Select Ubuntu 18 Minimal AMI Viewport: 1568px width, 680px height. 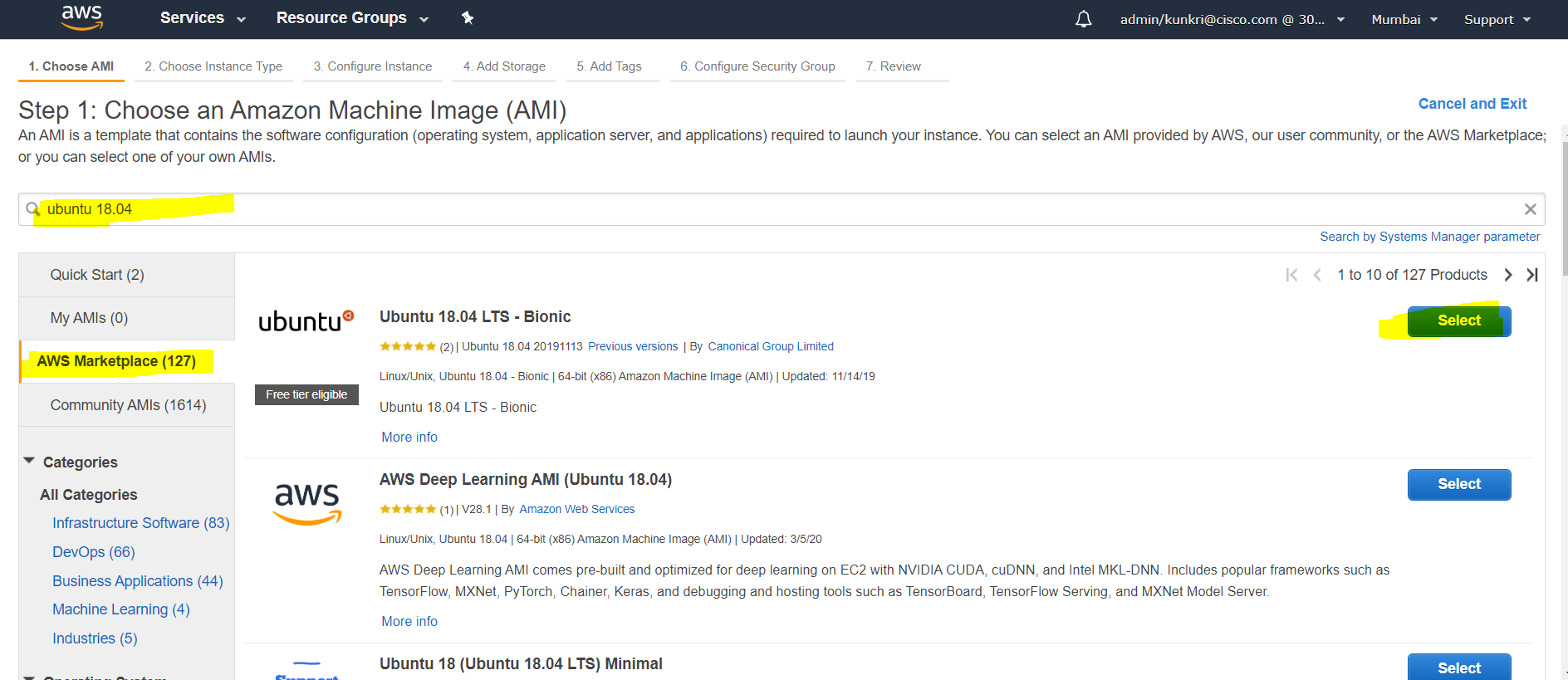tap(1459, 668)
